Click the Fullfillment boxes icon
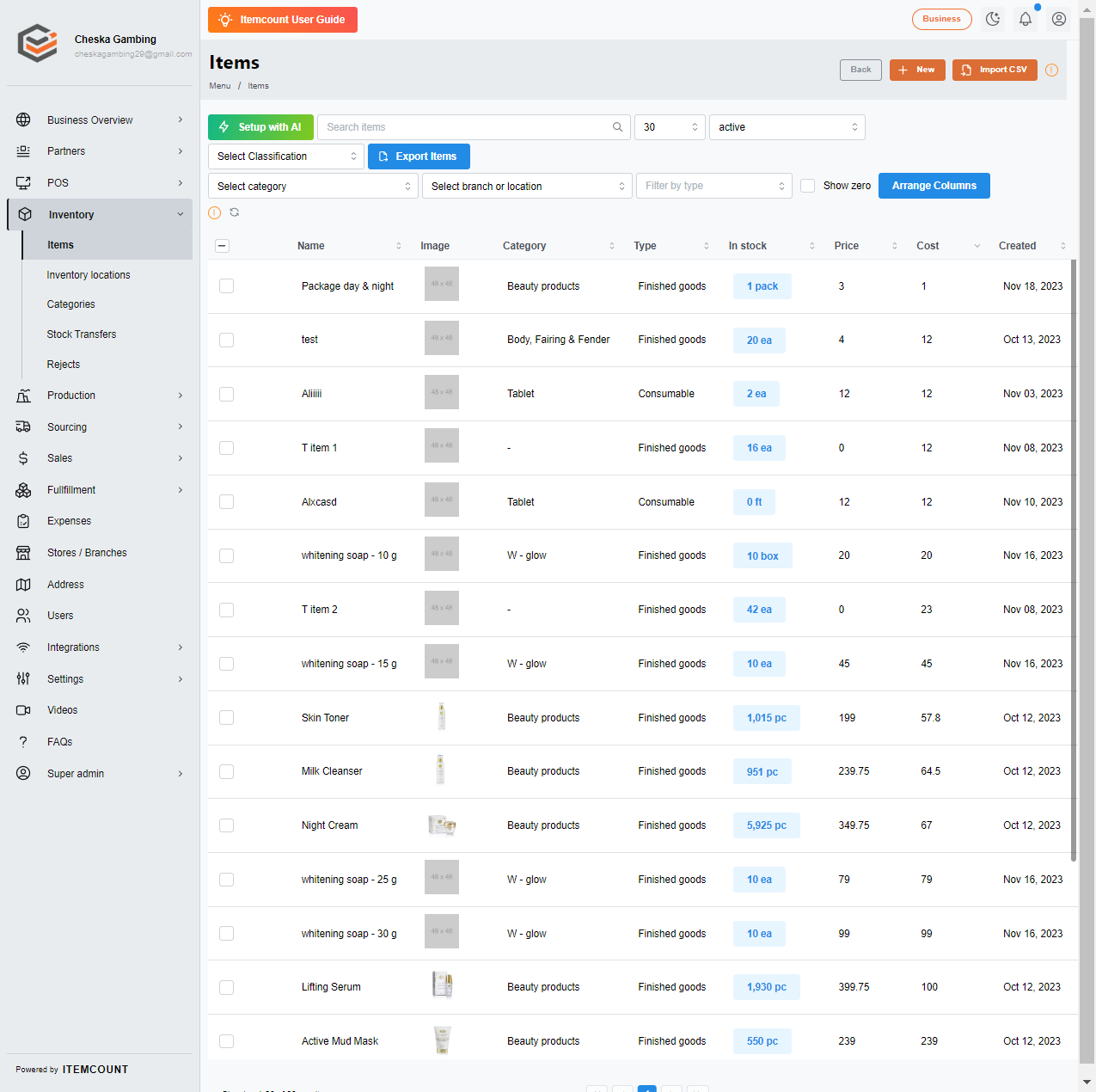 point(23,490)
